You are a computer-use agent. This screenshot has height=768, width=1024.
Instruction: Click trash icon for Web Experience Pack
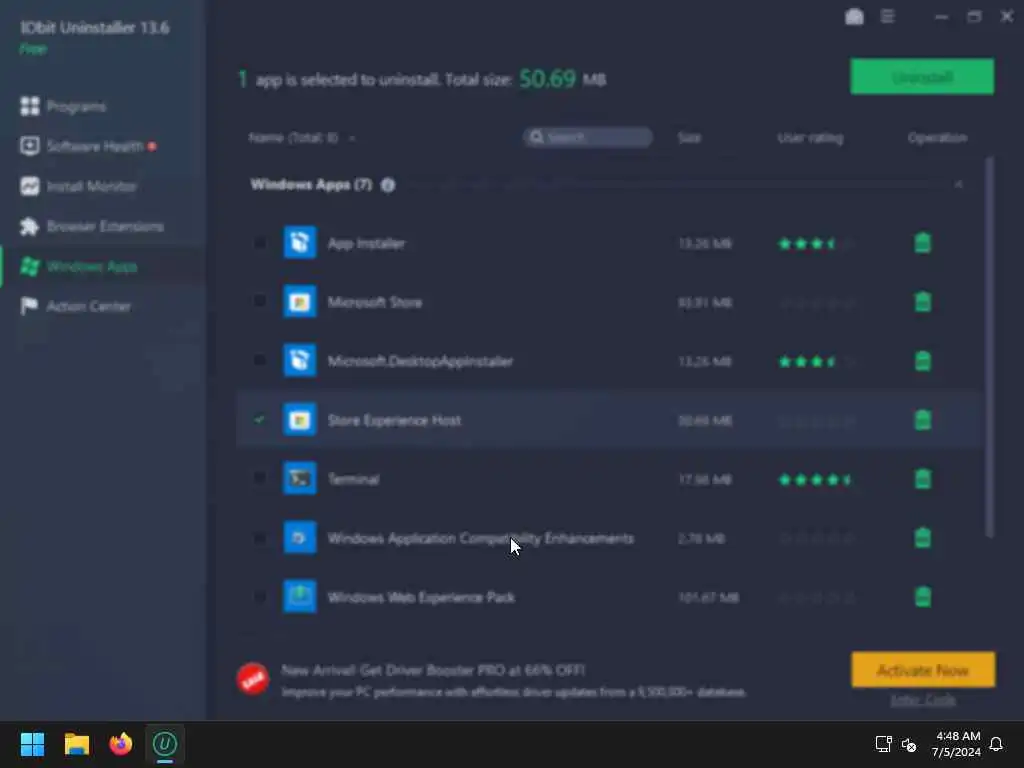(922, 596)
